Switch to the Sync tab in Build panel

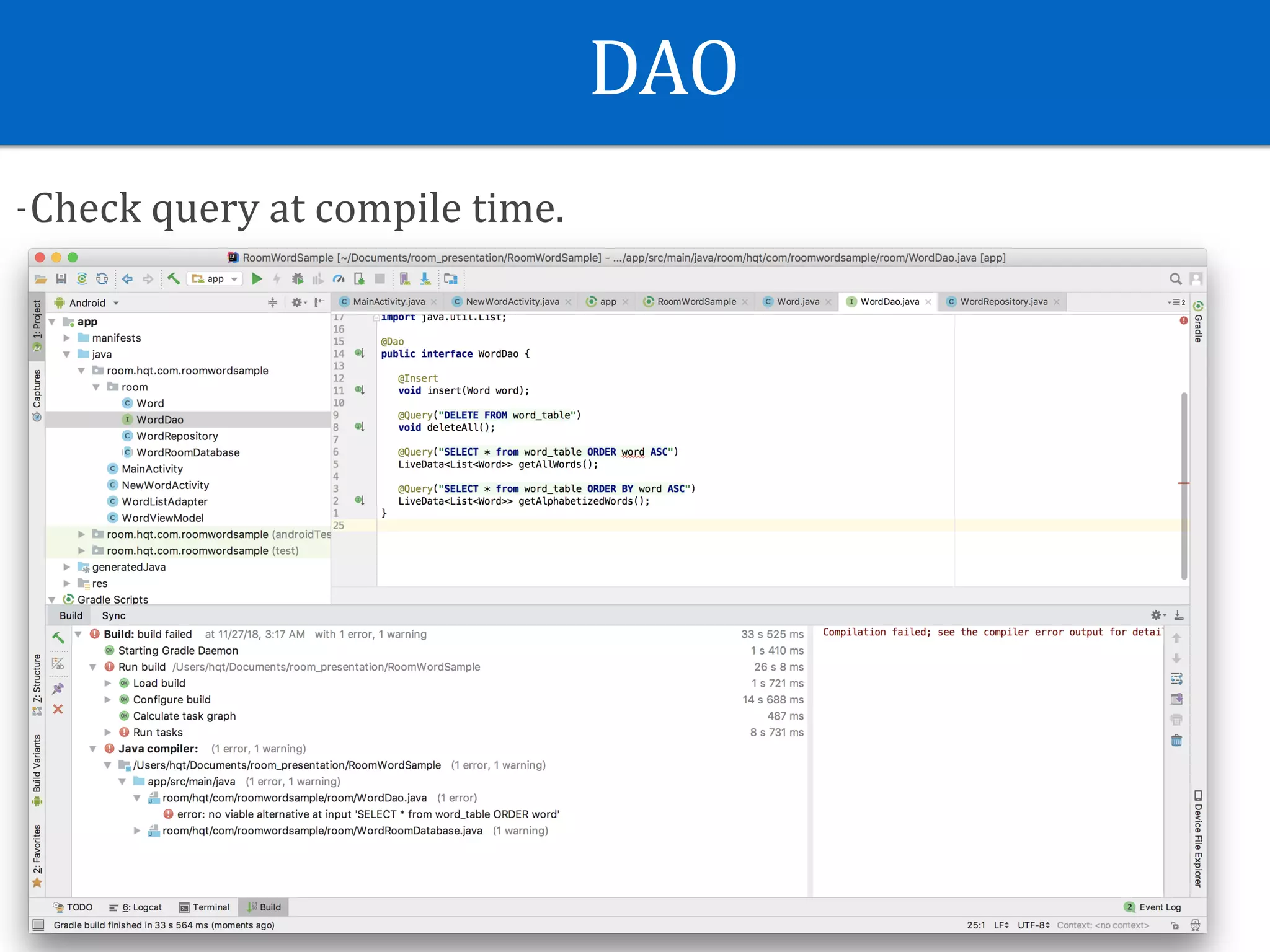pos(113,615)
